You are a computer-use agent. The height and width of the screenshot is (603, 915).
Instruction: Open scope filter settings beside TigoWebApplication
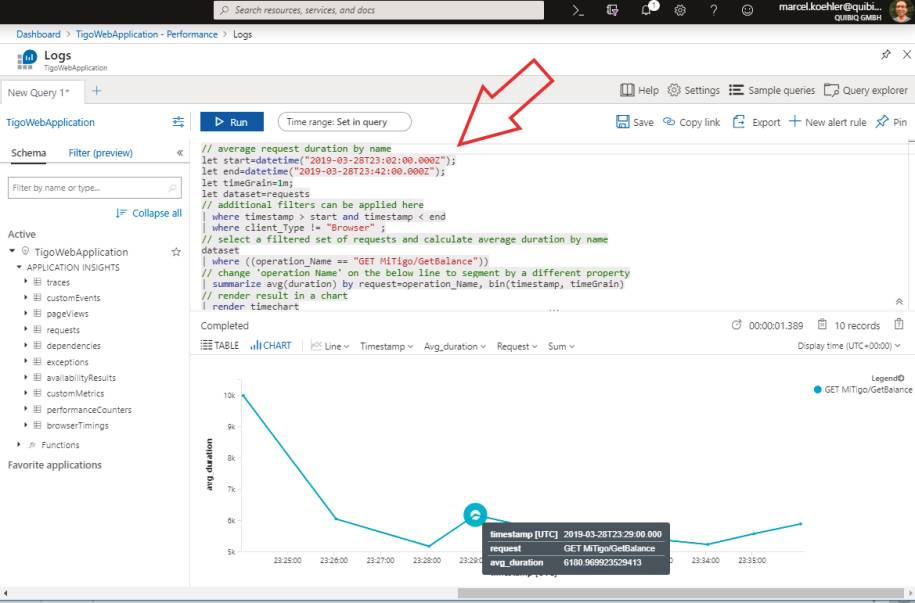(x=178, y=122)
